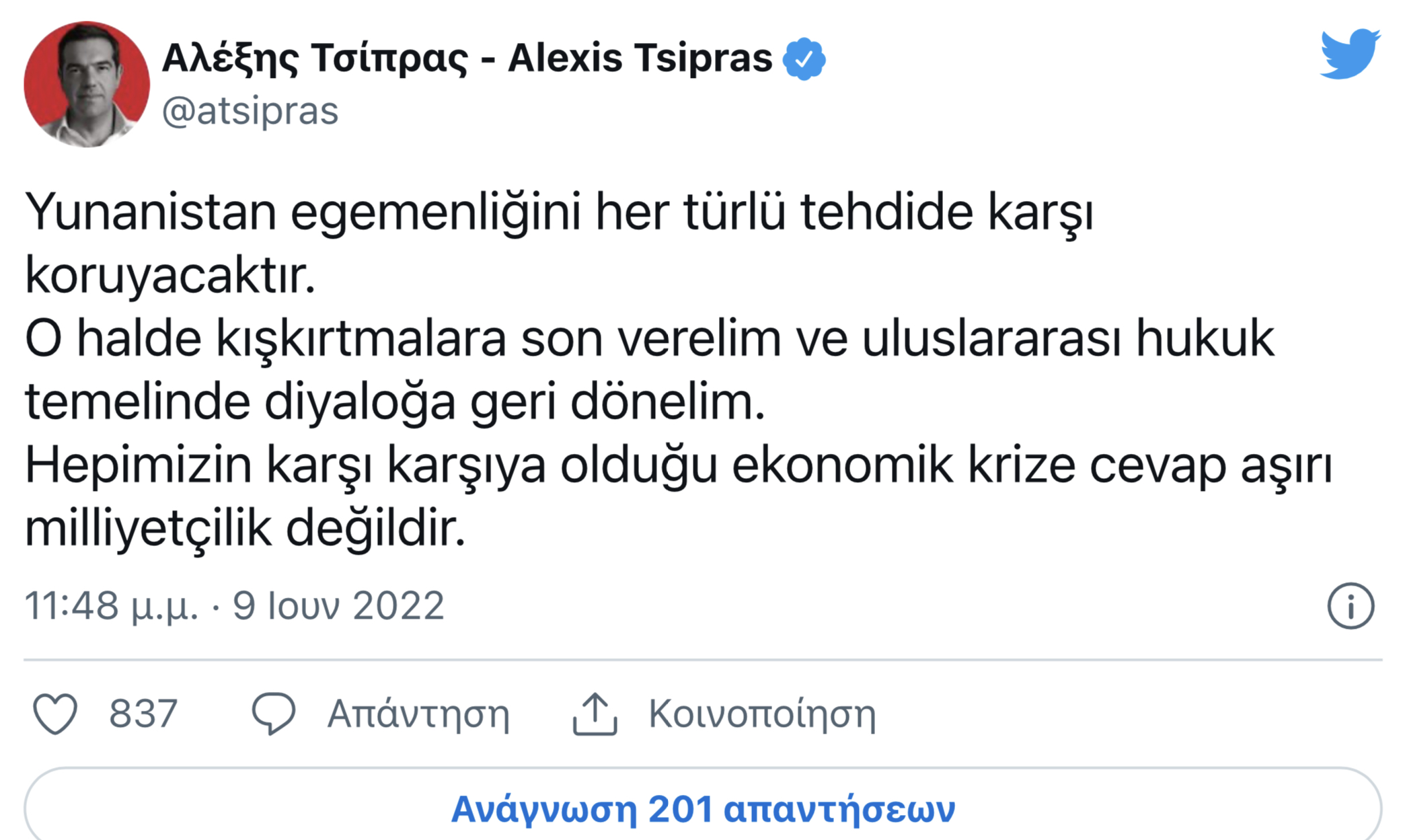The height and width of the screenshot is (840, 1401).
Task: Click Alexis Tsipras's profile avatar photo
Action: [x=87, y=84]
